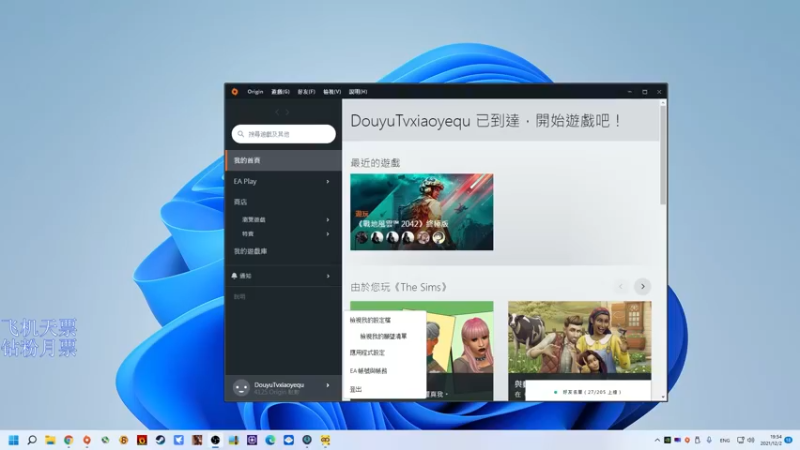800x450 pixels.
Task: Click the ENG language indicator
Action: pos(724,440)
